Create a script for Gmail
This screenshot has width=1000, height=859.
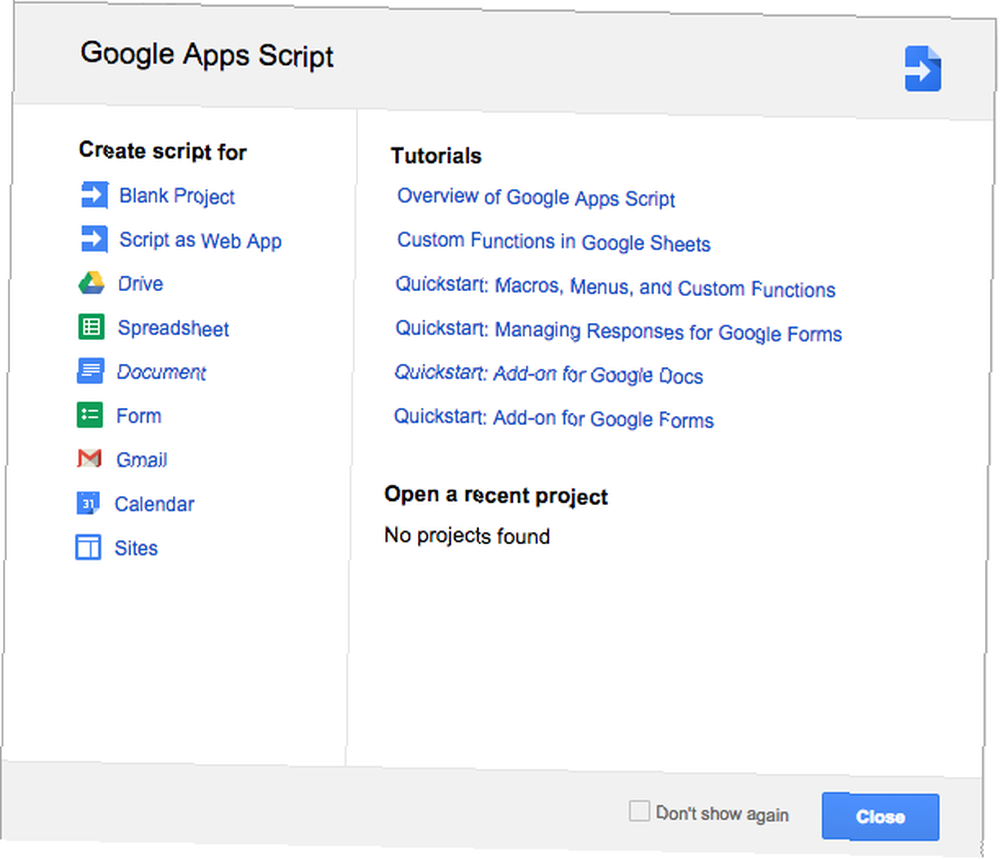142,460
